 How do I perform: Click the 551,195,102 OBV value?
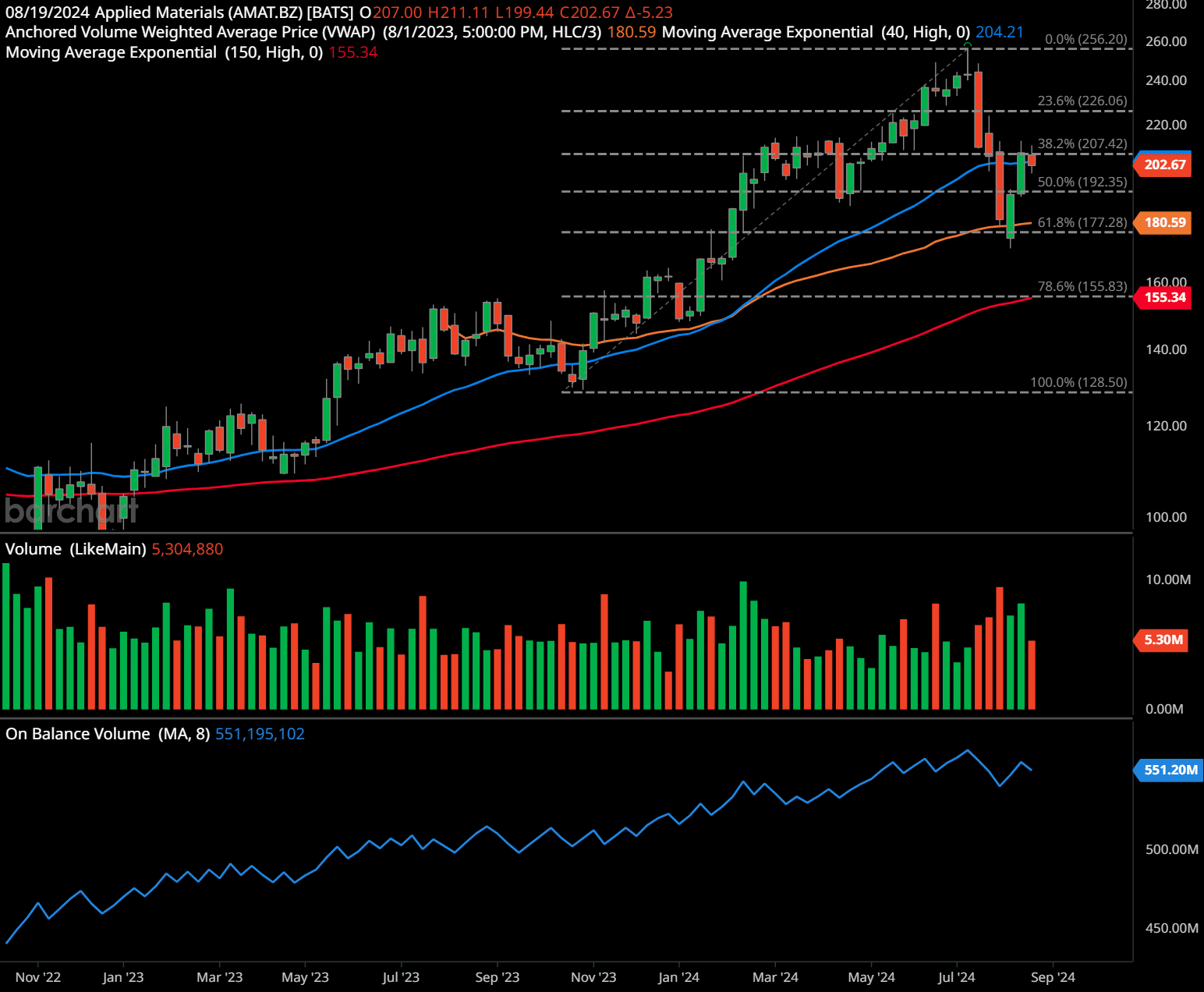pyautogui.click(x=260, y=734)
